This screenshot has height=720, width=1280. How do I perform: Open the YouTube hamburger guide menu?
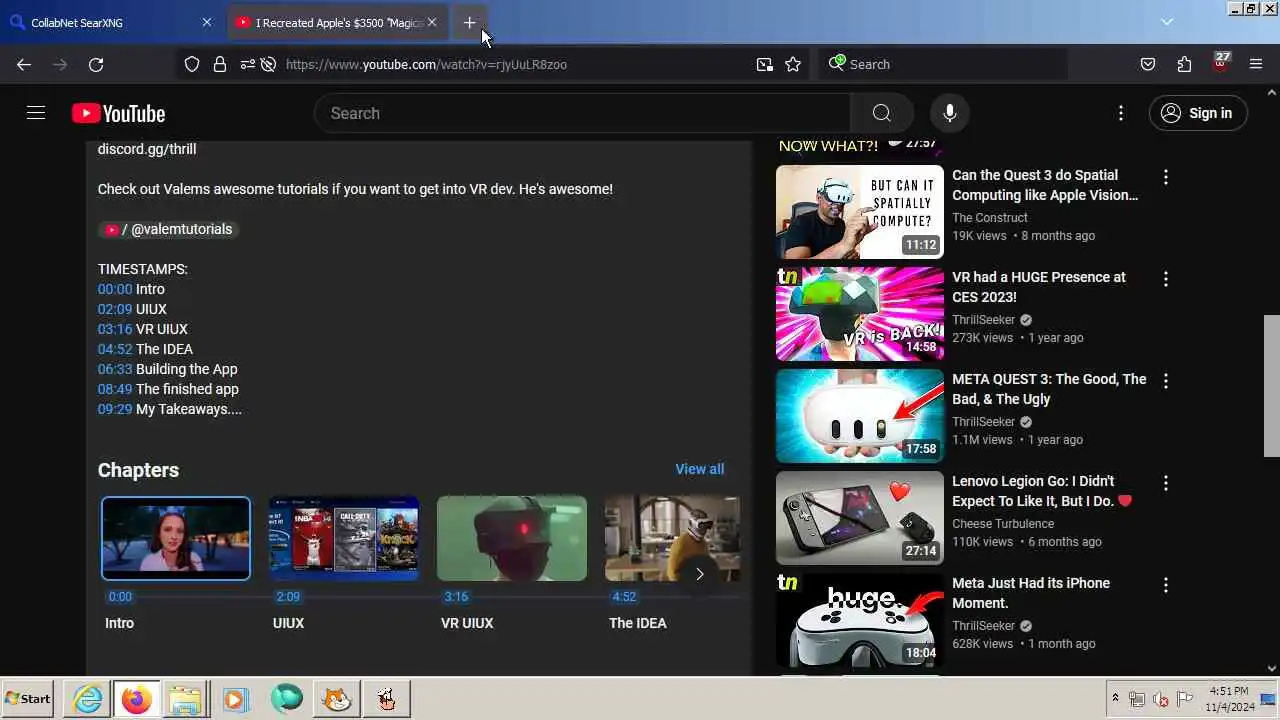click(36, 113)
